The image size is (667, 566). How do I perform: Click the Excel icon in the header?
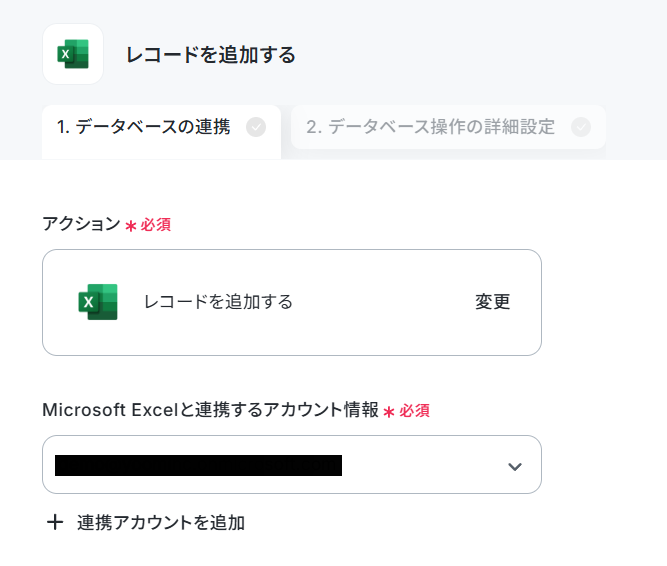73,54
